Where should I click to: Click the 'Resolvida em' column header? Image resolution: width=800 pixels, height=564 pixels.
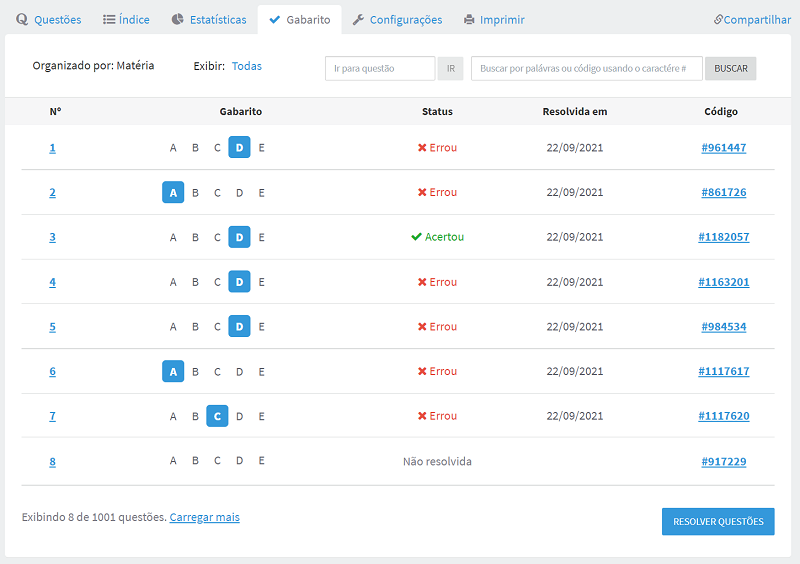coord(574,111)
